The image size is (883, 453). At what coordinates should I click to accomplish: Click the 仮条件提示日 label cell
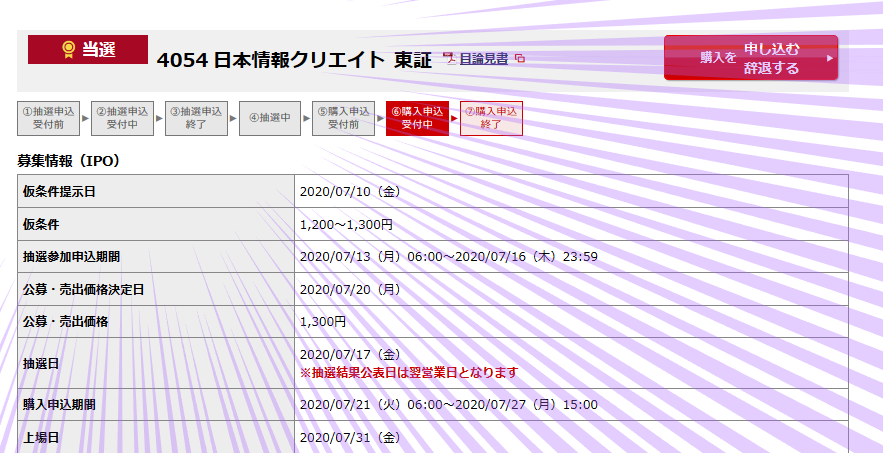156,191
